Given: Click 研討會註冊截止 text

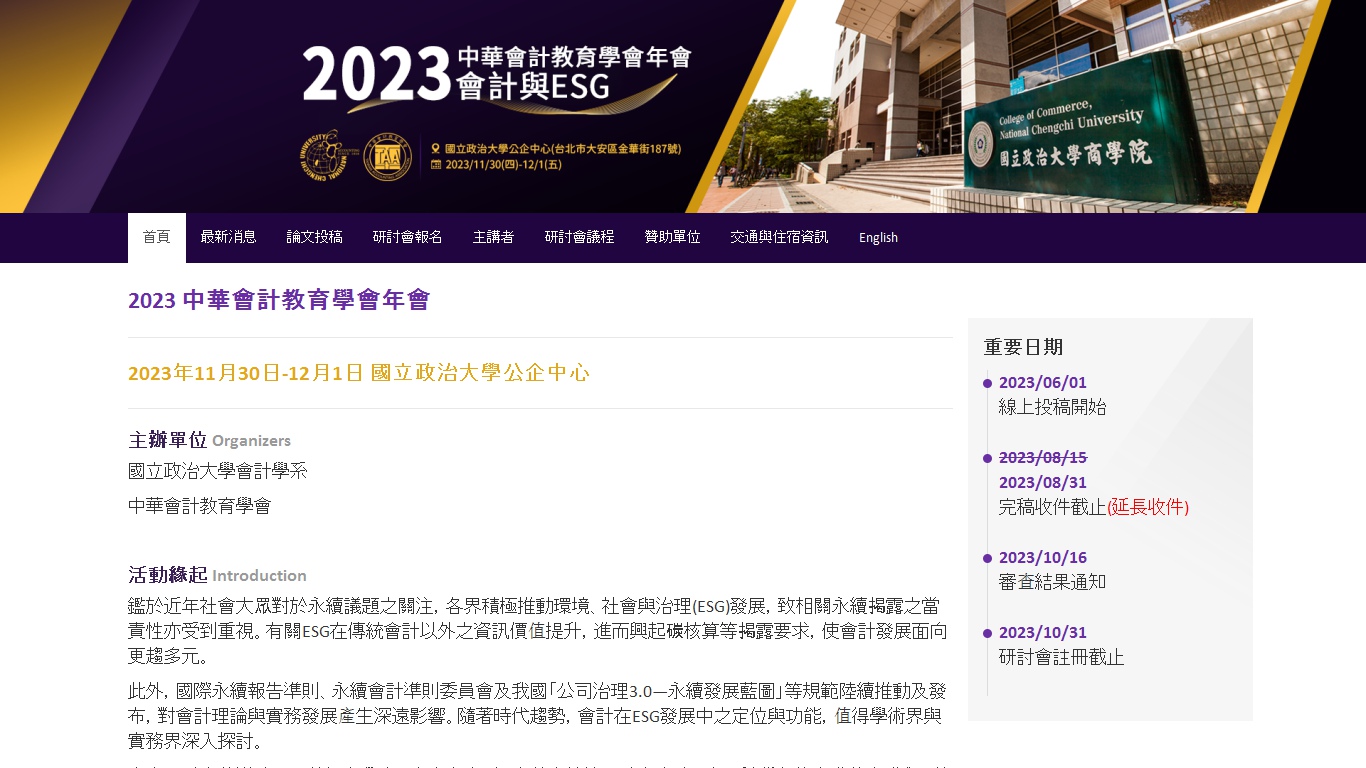Looking at the screenshot, I should (x=1062, y=657).
